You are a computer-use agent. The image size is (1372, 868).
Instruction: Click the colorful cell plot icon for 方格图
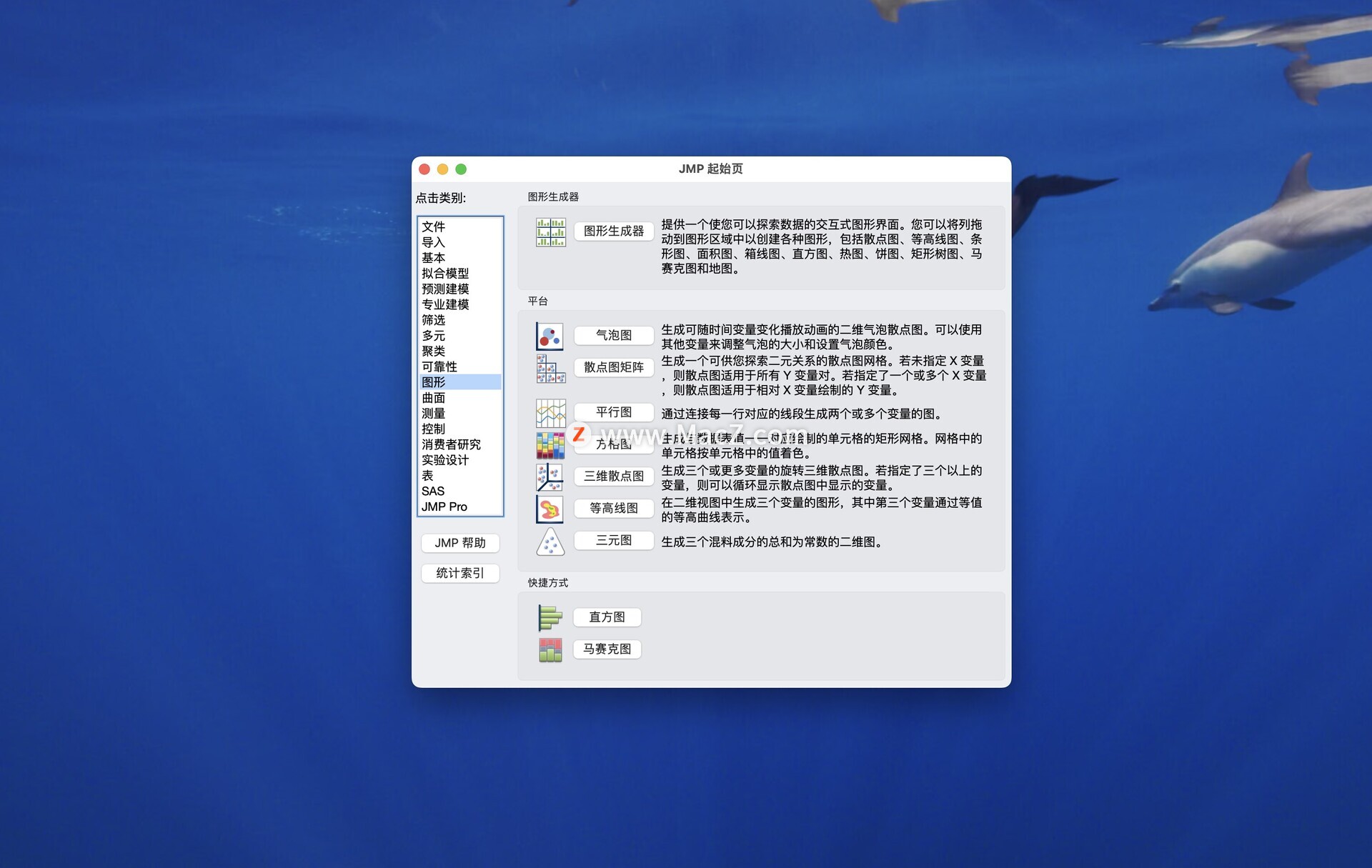click(x=550, y=444)
